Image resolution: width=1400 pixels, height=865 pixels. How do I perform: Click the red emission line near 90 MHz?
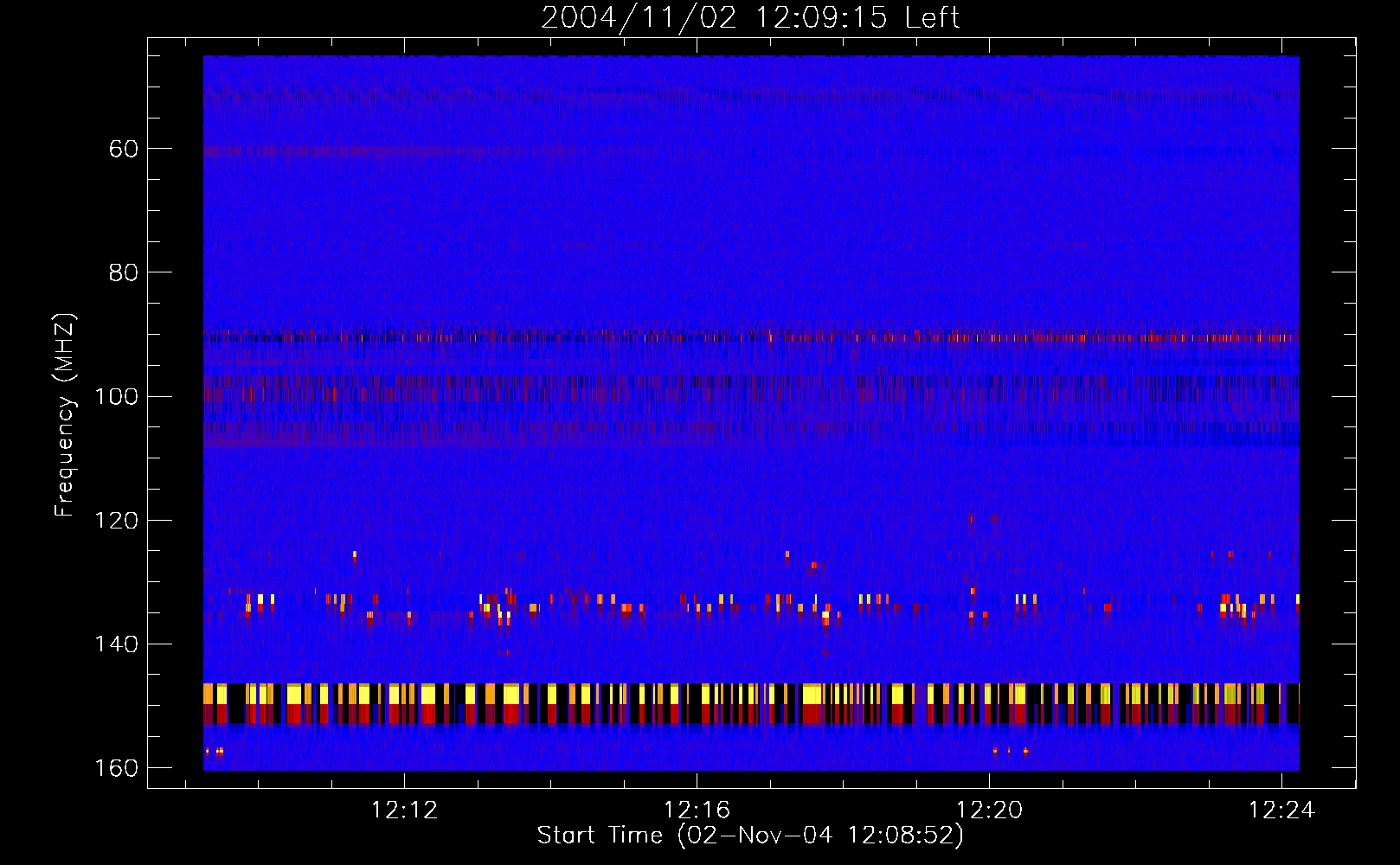751,336
